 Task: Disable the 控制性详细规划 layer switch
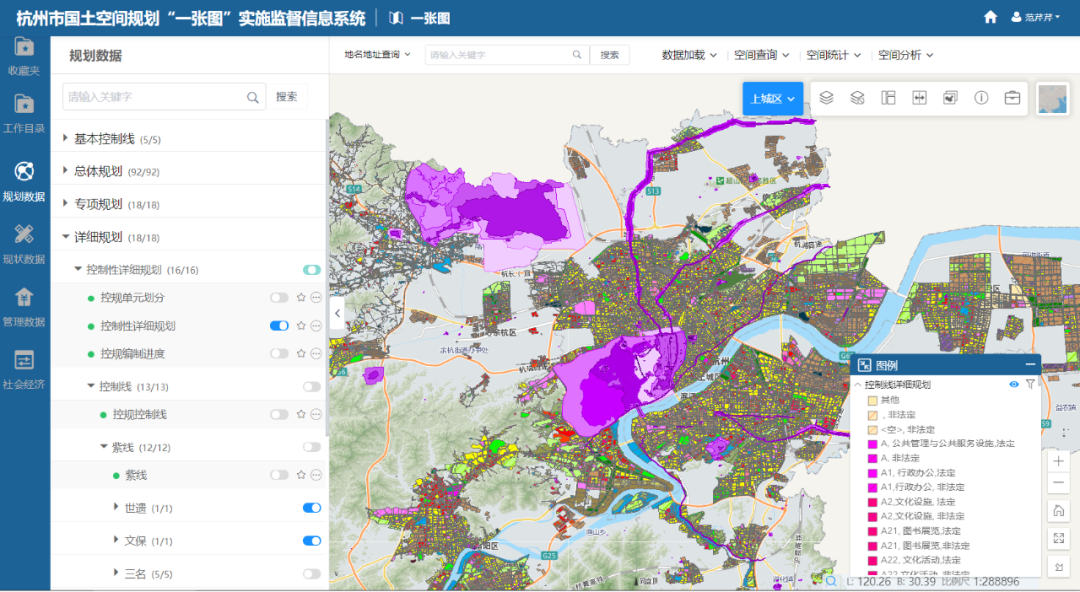tap(279, 326)
